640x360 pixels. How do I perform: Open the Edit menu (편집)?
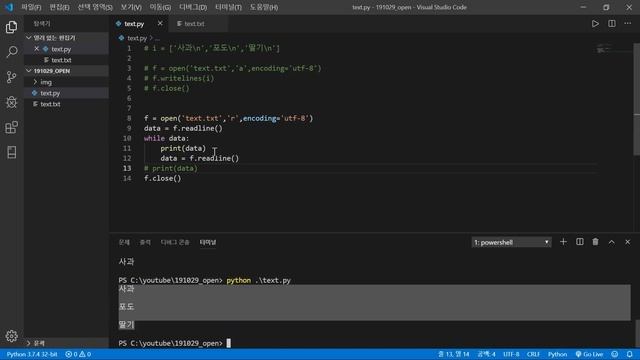(x=59, y=7)
